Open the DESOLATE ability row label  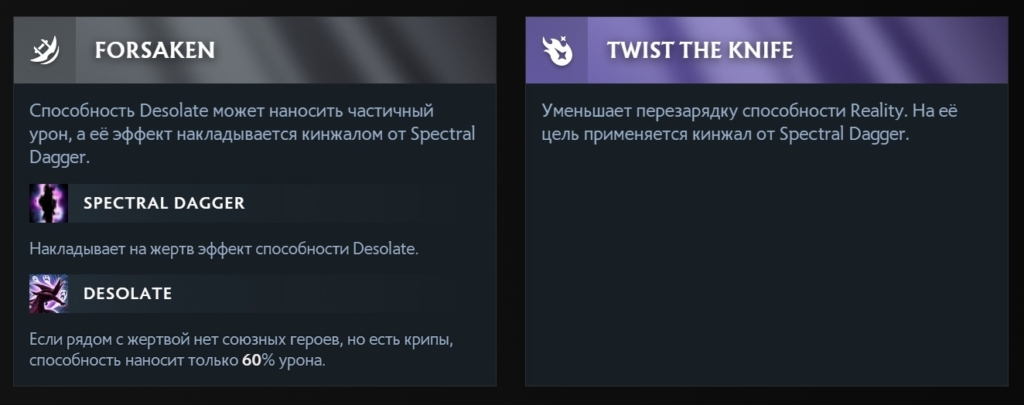[128, 294]
